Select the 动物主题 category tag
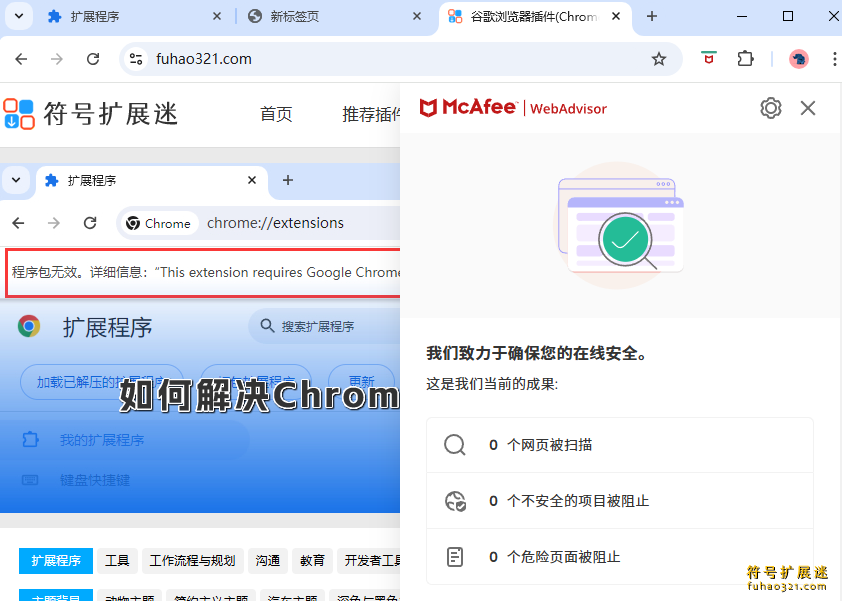The width and height of the screenshot is (842, 601). pos(129,596)
